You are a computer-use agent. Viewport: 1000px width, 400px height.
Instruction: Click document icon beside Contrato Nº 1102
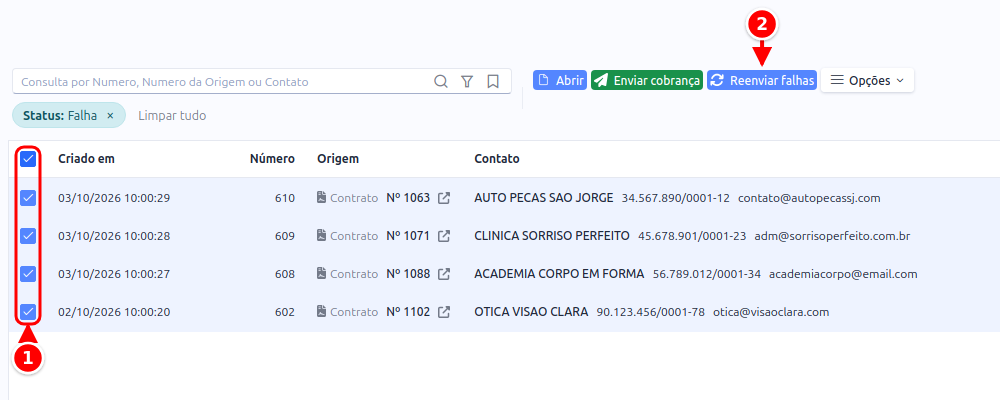[322, 312]
